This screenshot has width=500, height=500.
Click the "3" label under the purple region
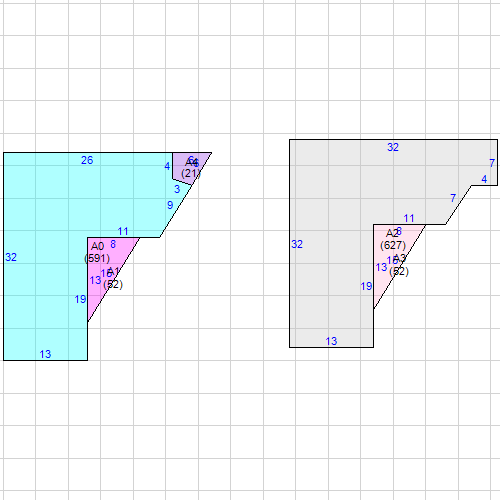177,189
